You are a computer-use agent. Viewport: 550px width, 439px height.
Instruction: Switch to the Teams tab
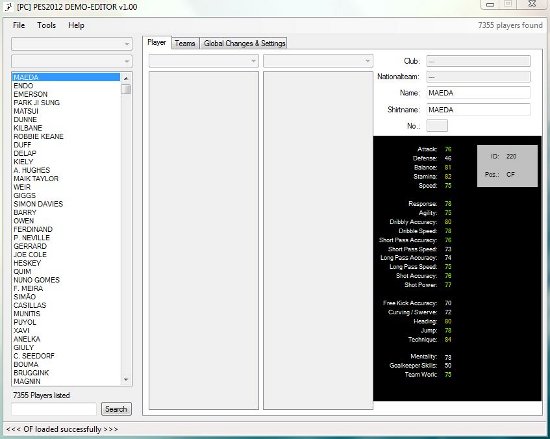click(x=185, y=43)
